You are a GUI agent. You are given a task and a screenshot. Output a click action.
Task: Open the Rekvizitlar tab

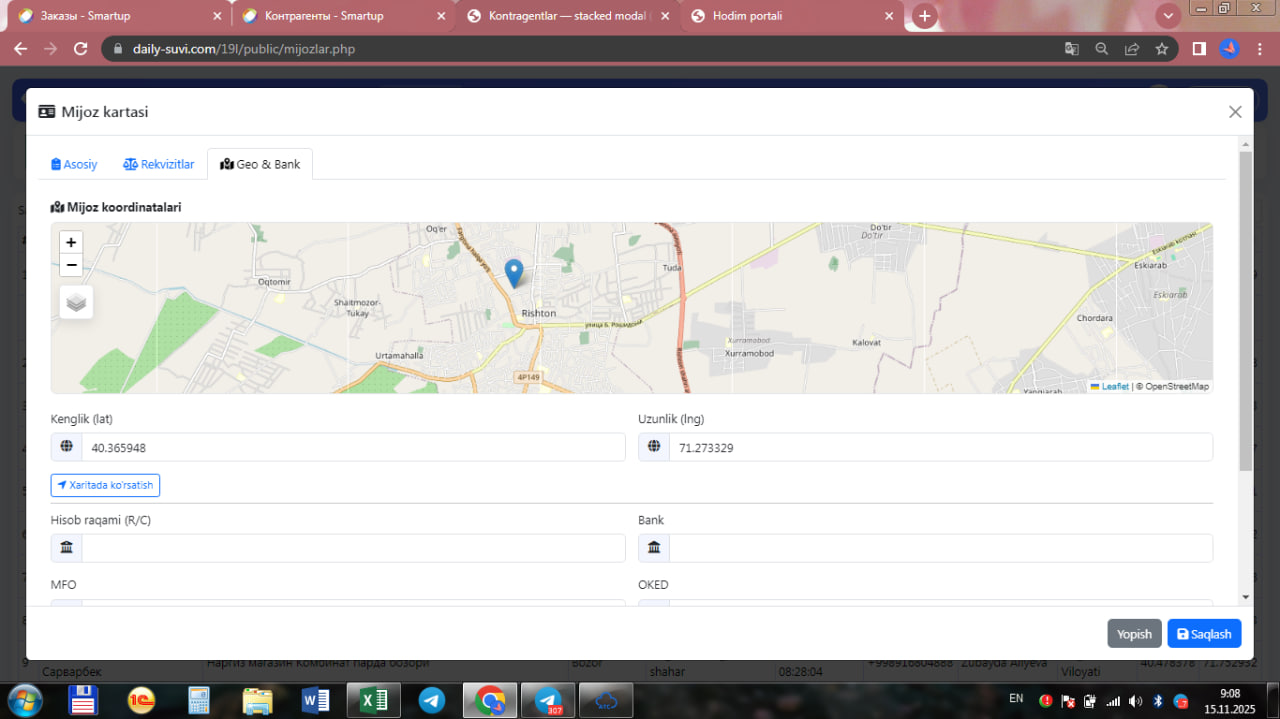coord(159,164)
